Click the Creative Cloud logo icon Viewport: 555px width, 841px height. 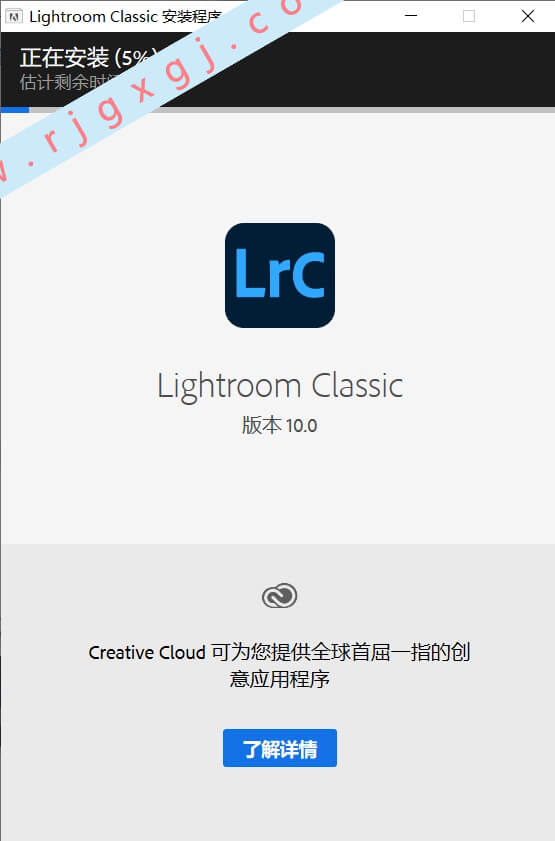(x=279, y=596)
